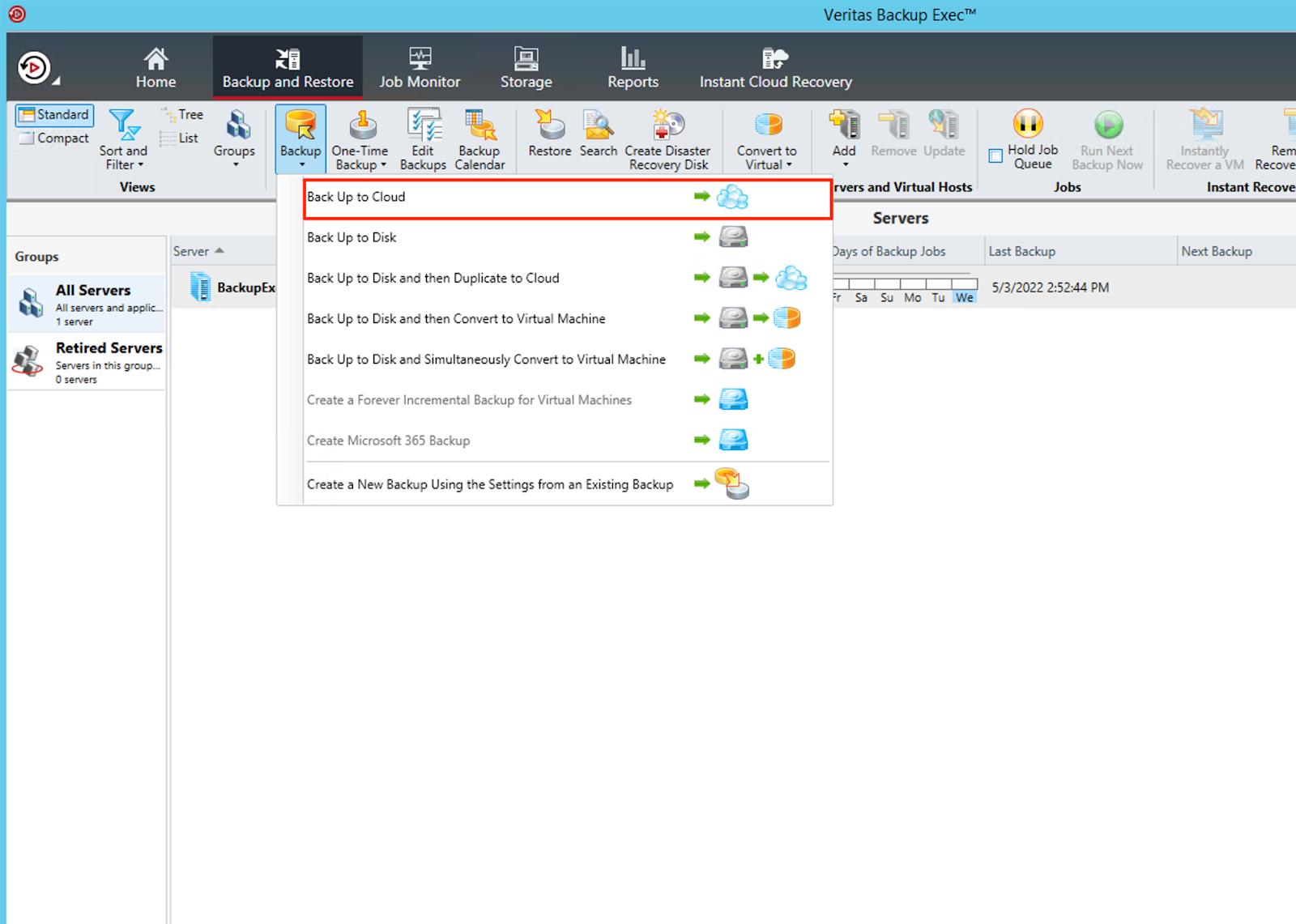1296x924 pixels.
Task: Click Edit Backups icon
Action: [423, 139]
